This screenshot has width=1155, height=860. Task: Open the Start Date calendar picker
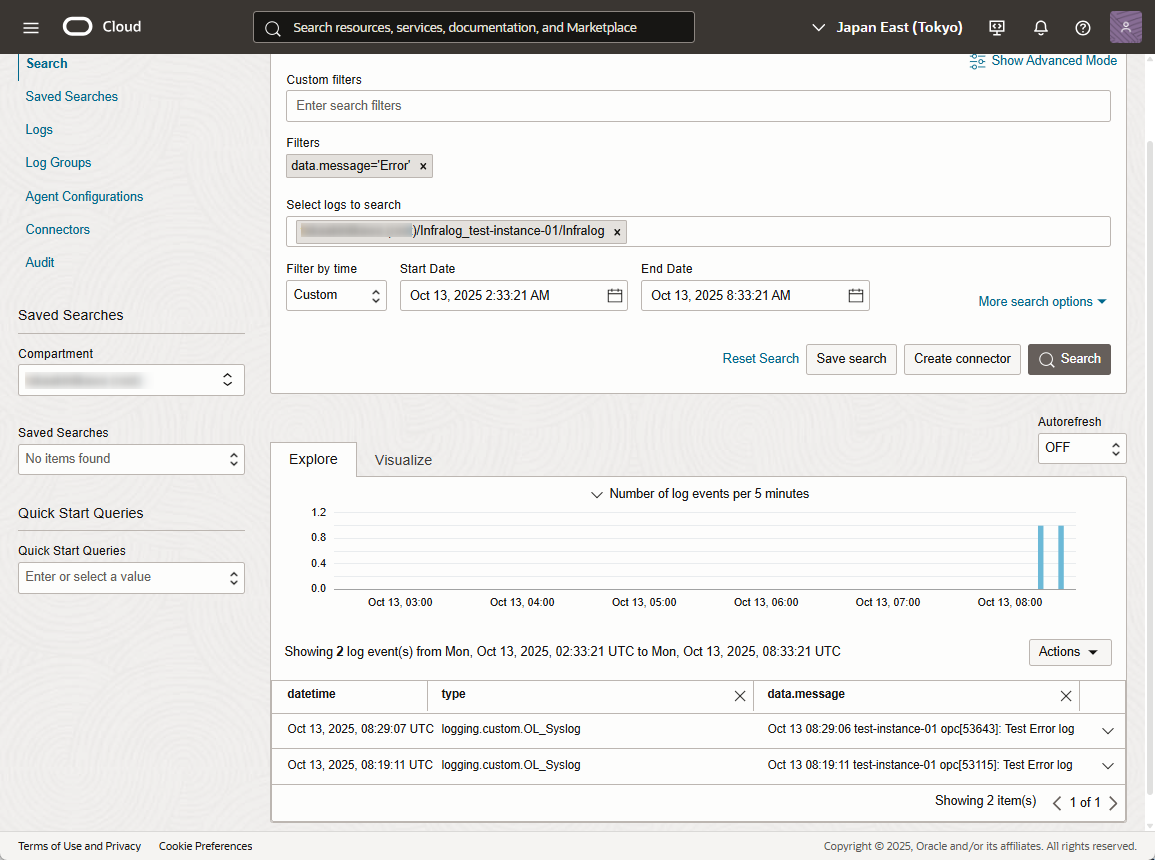(x=615, y=296)
